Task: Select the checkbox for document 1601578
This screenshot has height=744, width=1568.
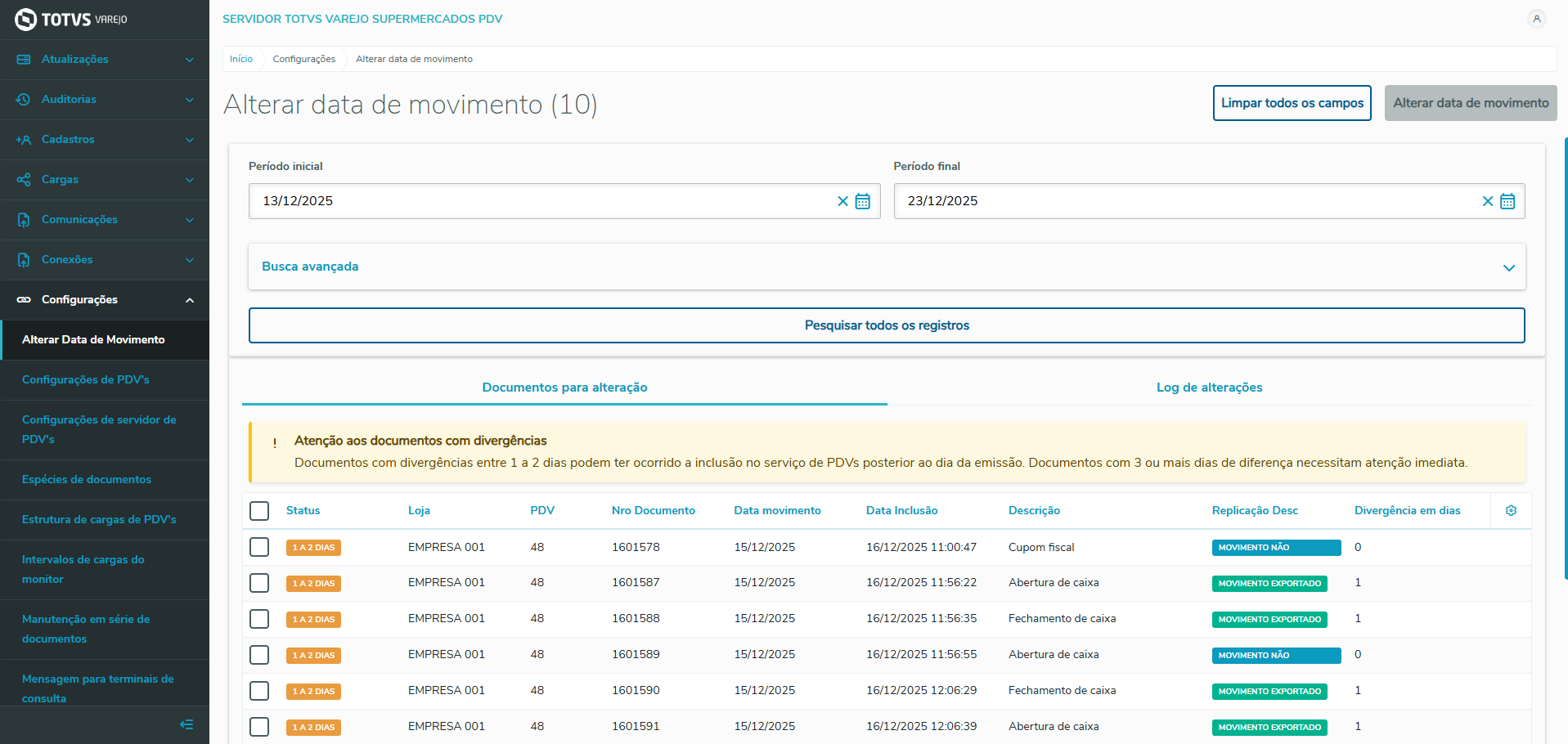Action: click(x=259, y=546)
